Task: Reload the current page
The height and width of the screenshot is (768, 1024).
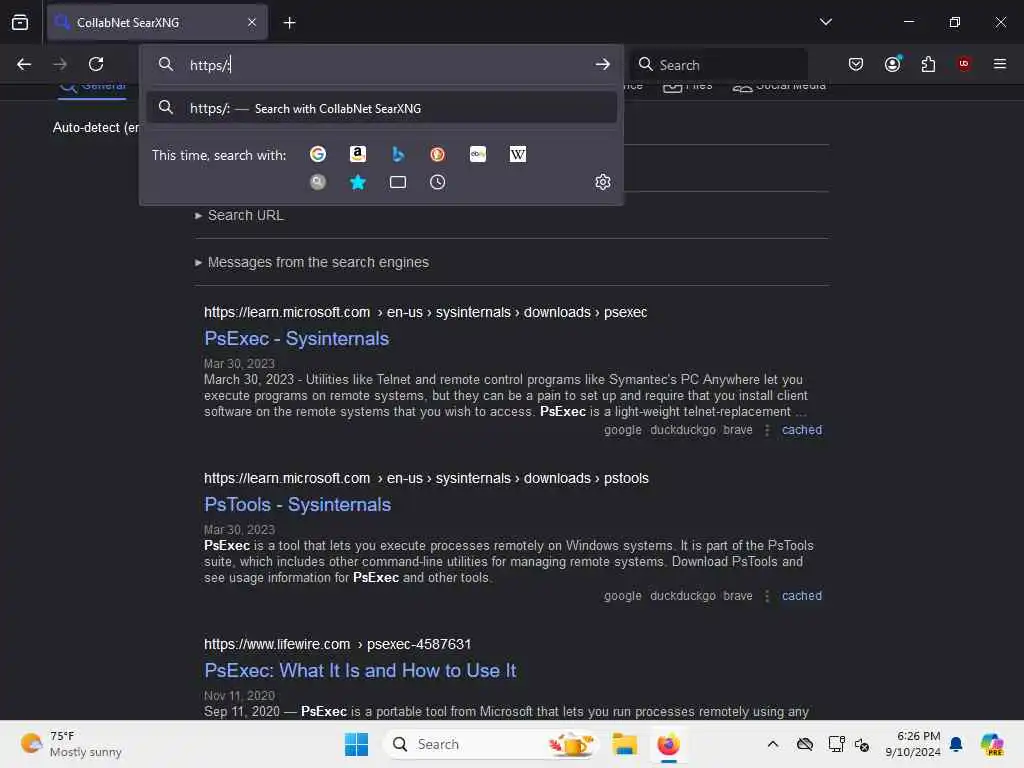Action: (x=96, y=64)
